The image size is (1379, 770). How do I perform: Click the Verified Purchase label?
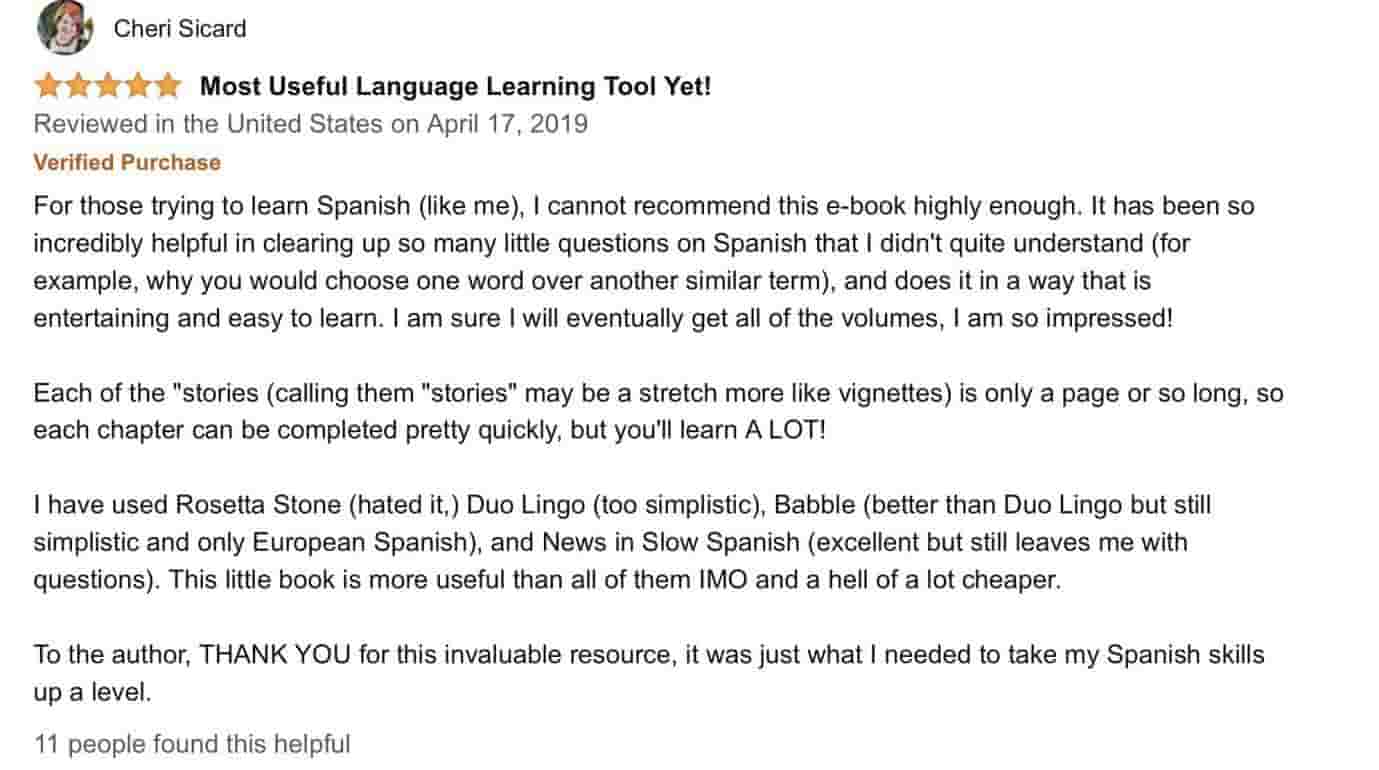tap(127, 162)
